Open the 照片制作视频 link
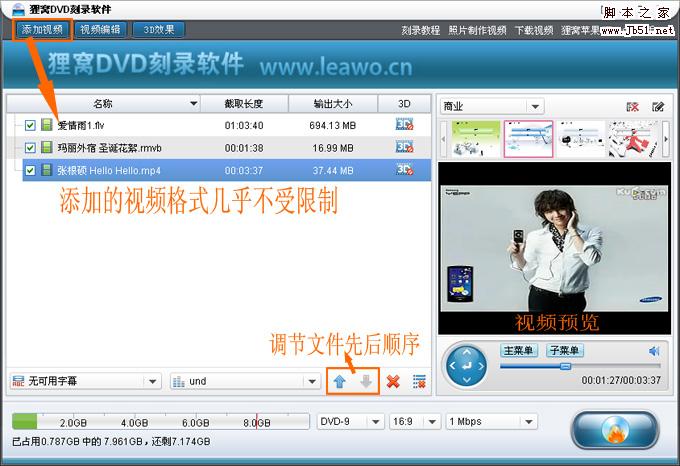680x466 pixels. pyautogui.click(x=477, y=30)
